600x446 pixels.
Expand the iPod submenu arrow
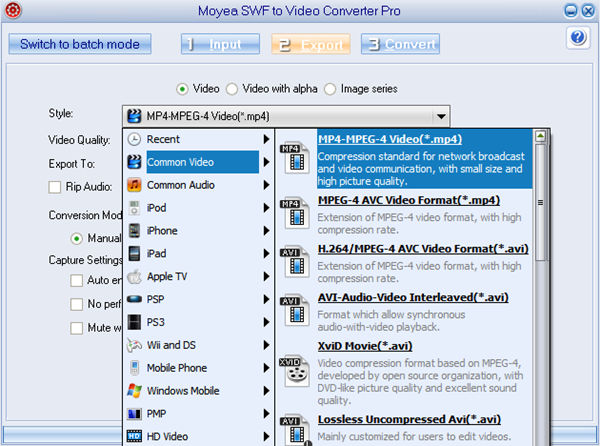tap(266, 208)
